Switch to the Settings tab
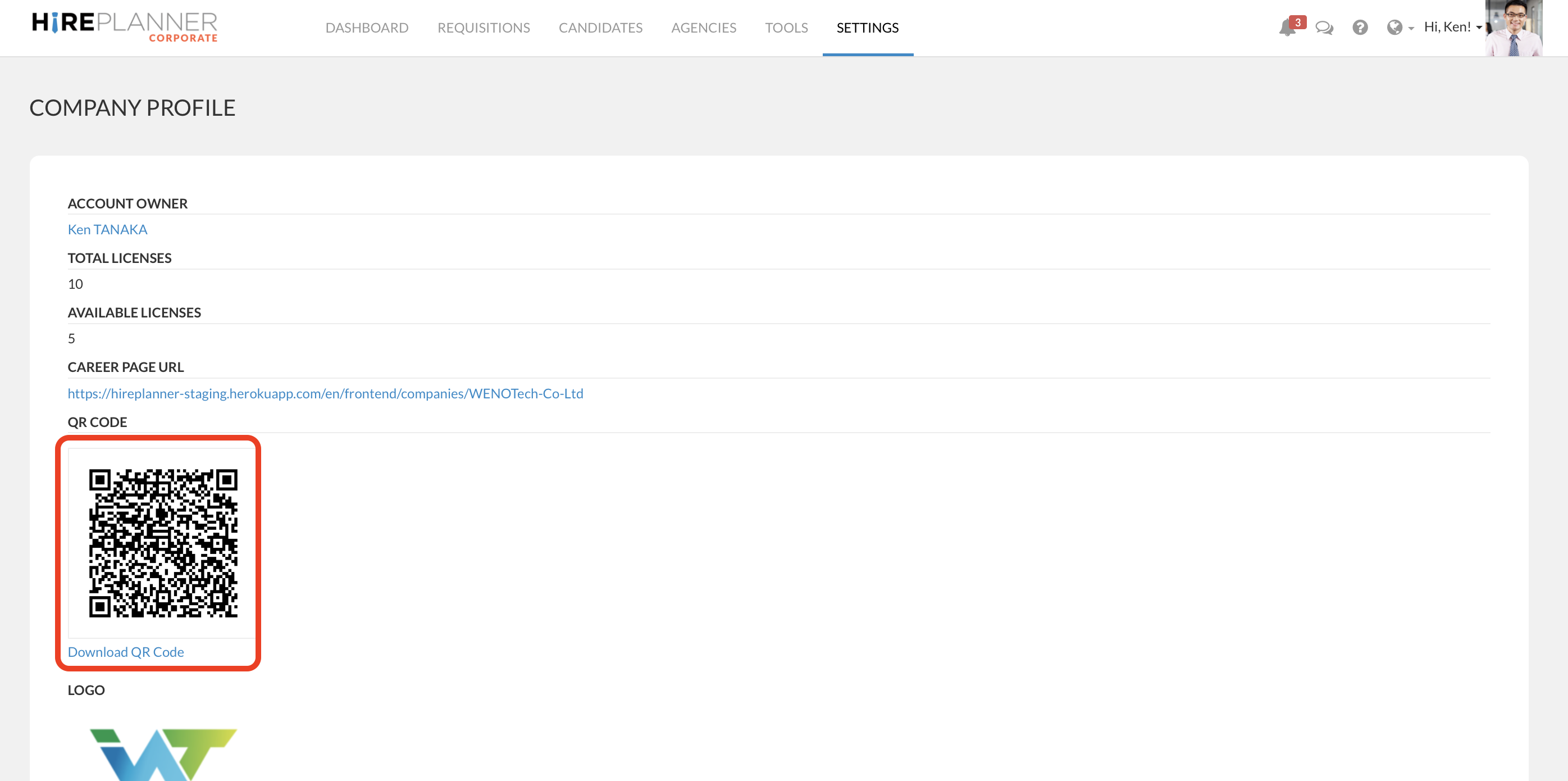 (867, 28)
